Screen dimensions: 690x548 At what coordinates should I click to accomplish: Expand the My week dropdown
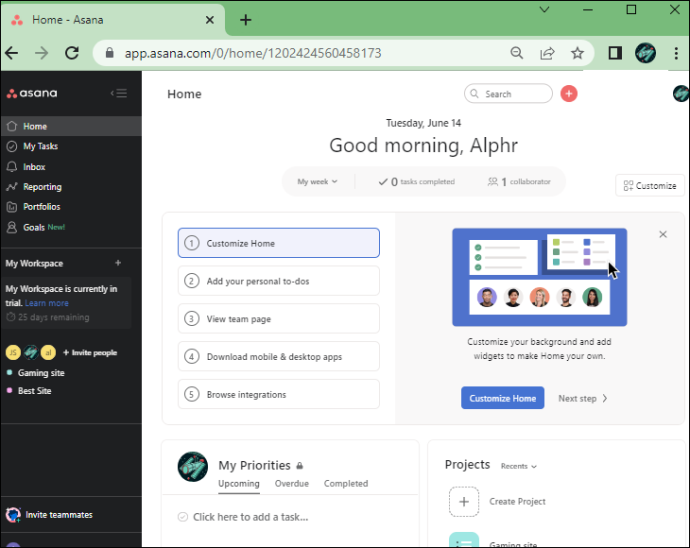click(317, 181)
